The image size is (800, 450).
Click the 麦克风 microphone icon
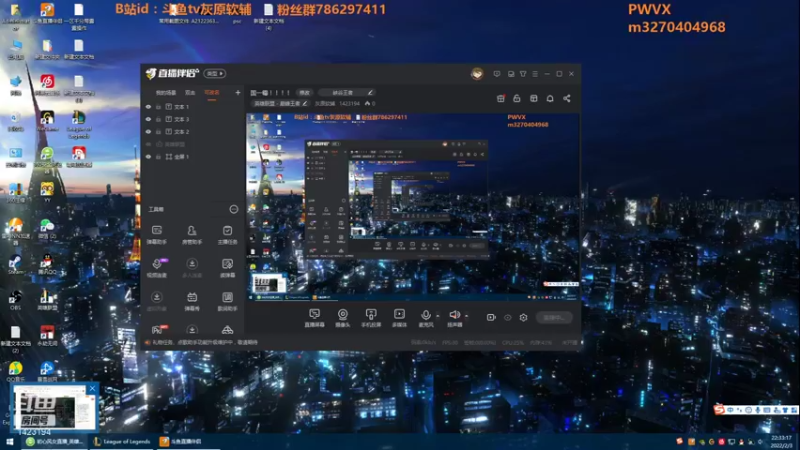(426, 317)
